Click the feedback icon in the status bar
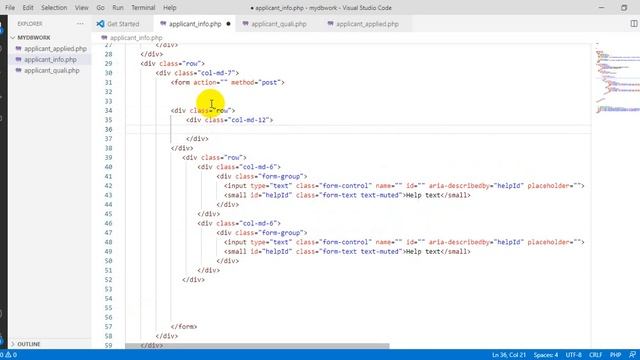Viewport: 640px width, 360px height. click(632, 355)
